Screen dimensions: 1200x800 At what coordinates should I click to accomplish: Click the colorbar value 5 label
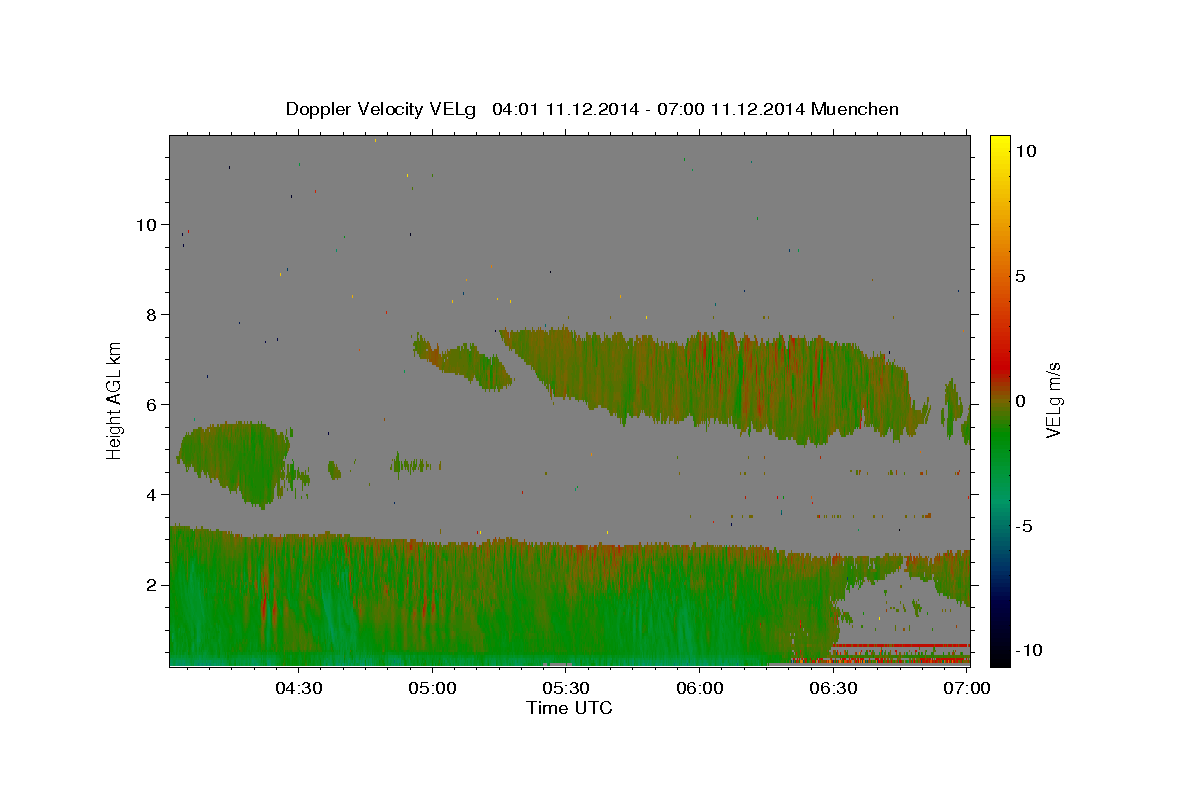1020,276
